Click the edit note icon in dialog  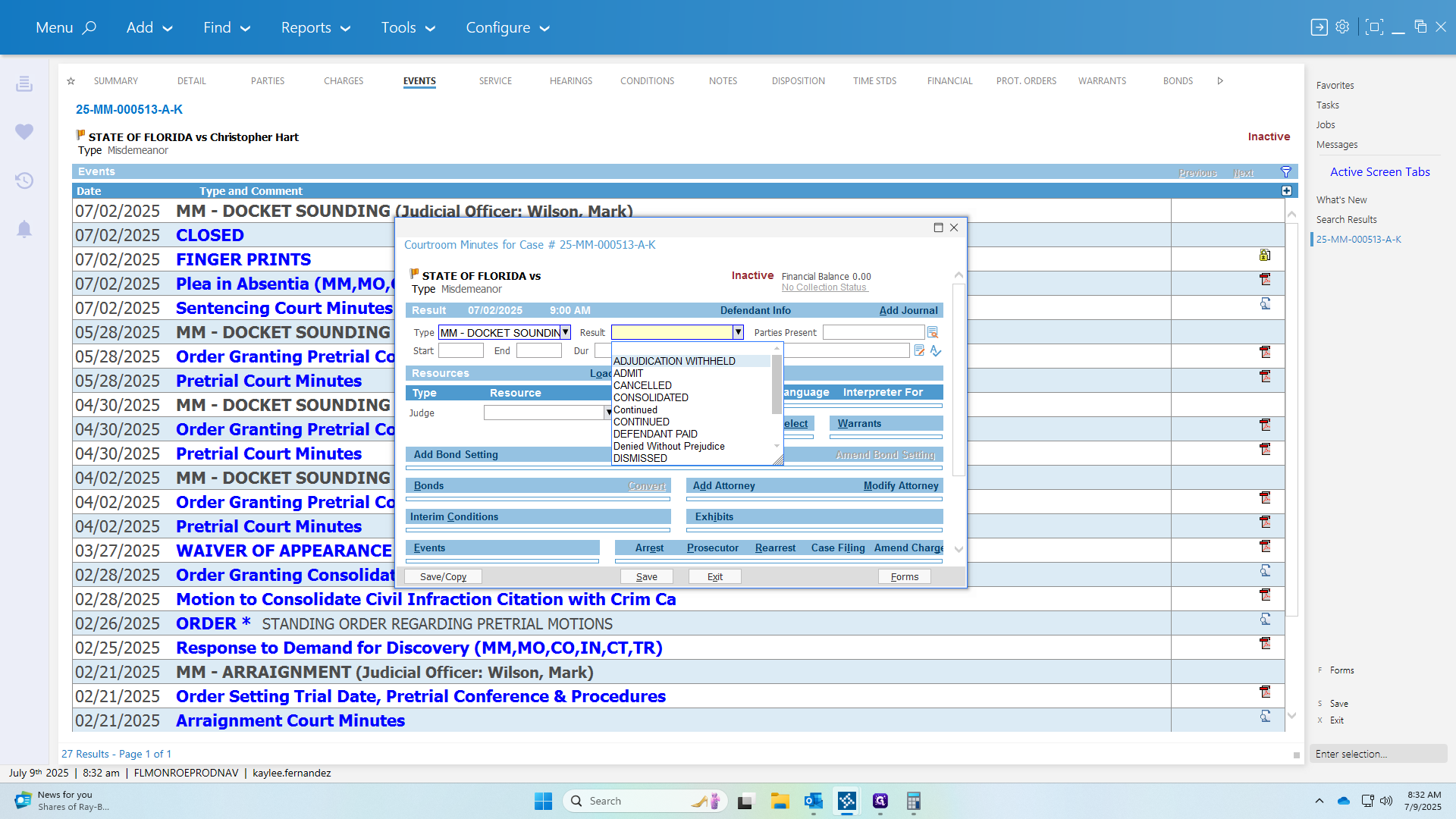(x=919, y=350)
